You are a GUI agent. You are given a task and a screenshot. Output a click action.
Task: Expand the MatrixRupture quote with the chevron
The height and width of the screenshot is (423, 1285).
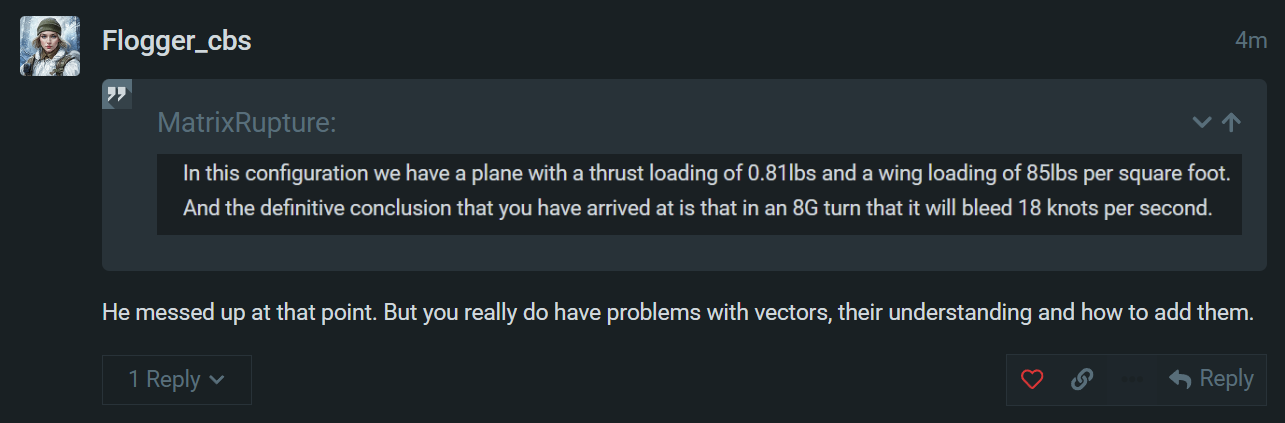pos(1202,122)
